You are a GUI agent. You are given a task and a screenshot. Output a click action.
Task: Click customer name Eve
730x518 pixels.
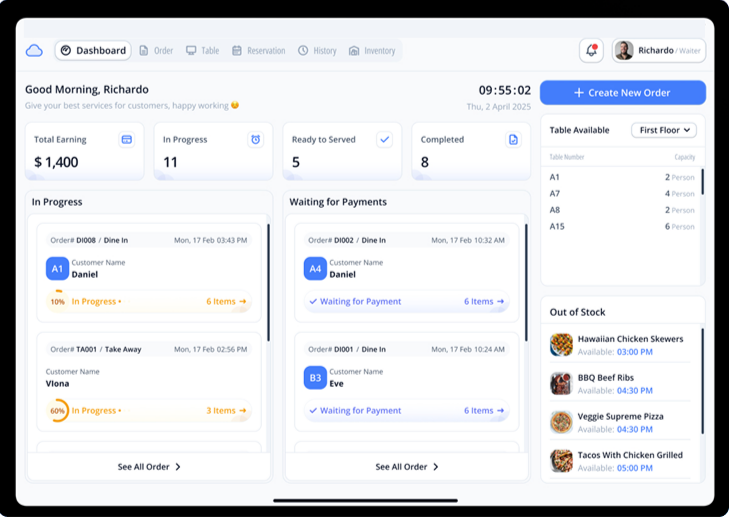[x=336, y=383]
